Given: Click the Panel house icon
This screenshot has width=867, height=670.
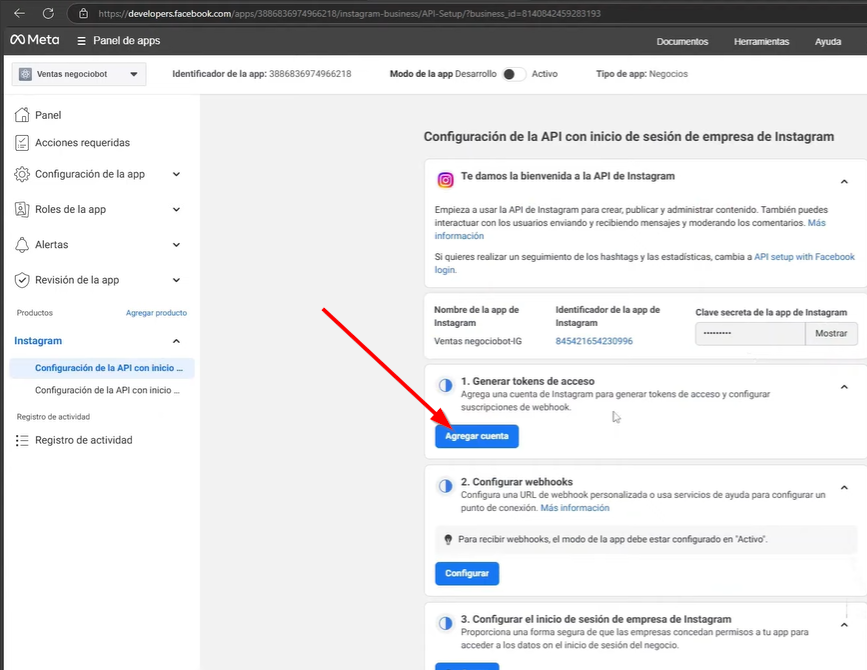Looking at the screenshot, I should (x=22, y=115).
